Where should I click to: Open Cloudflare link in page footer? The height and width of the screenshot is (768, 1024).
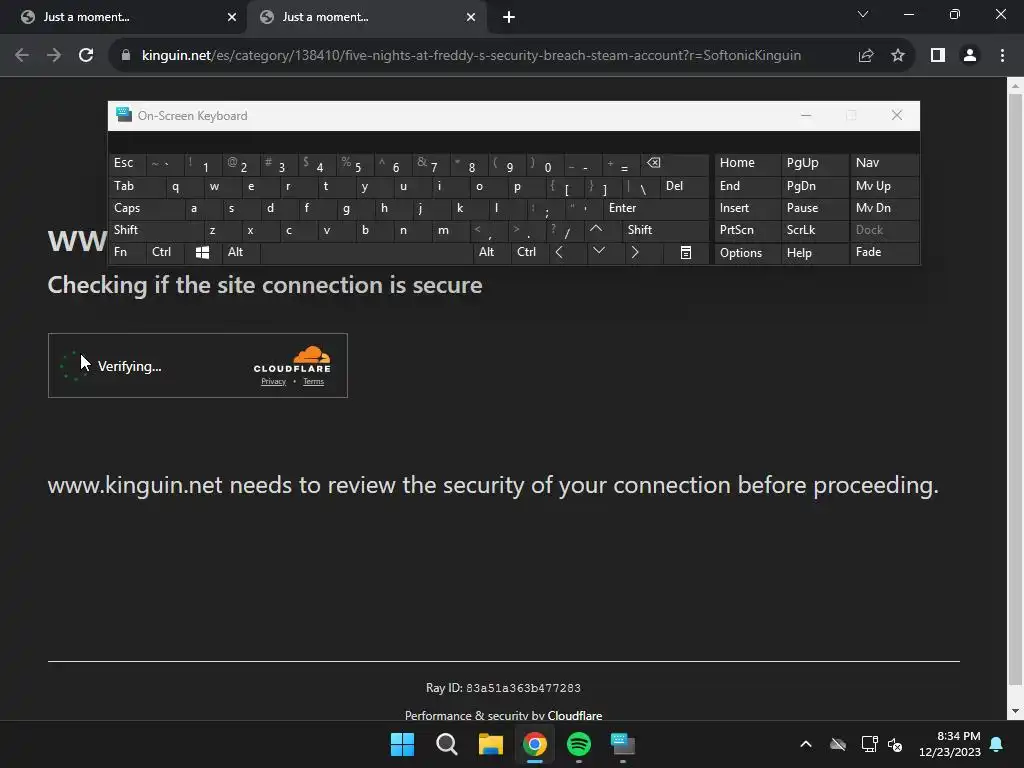coord(575,715)
